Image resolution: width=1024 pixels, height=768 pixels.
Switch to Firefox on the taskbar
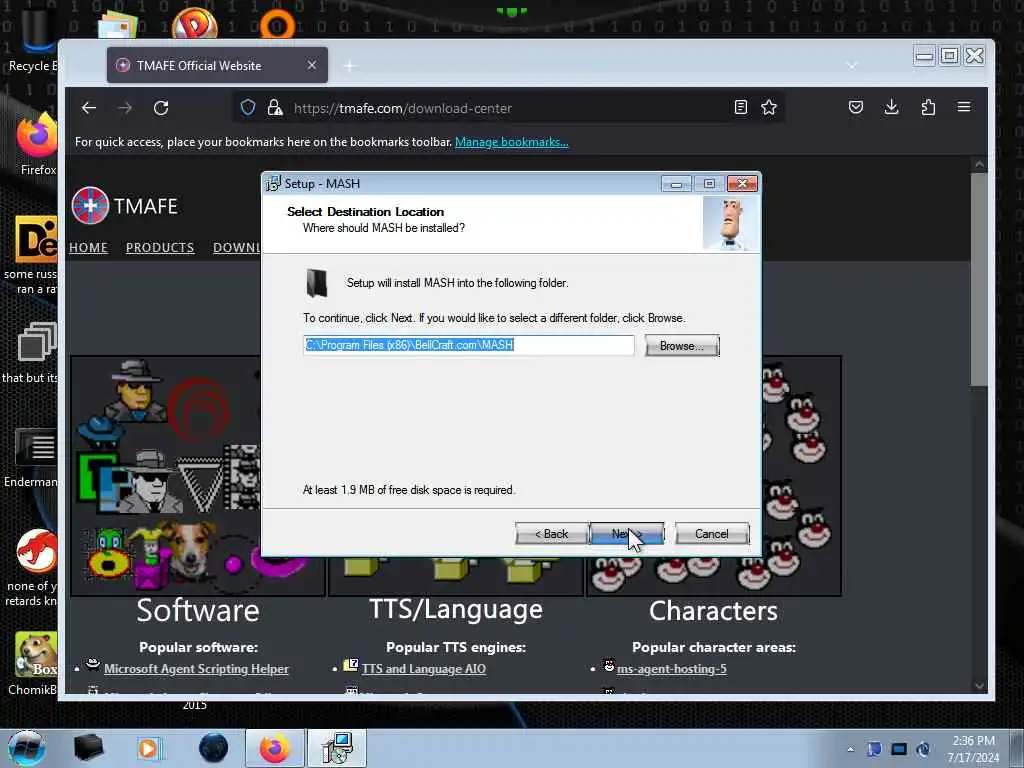274,748
